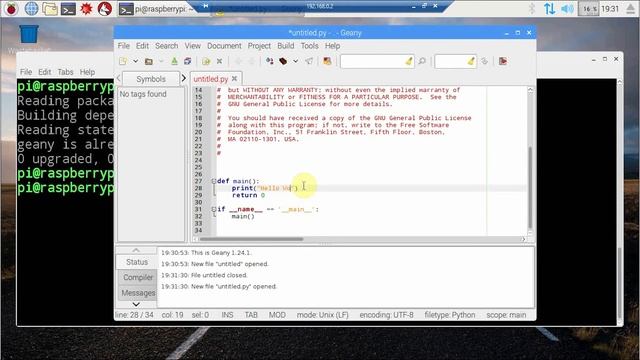Click the Build brick toolbar icon
This screenshot has width=640, height=360.
tap(283, 61)
